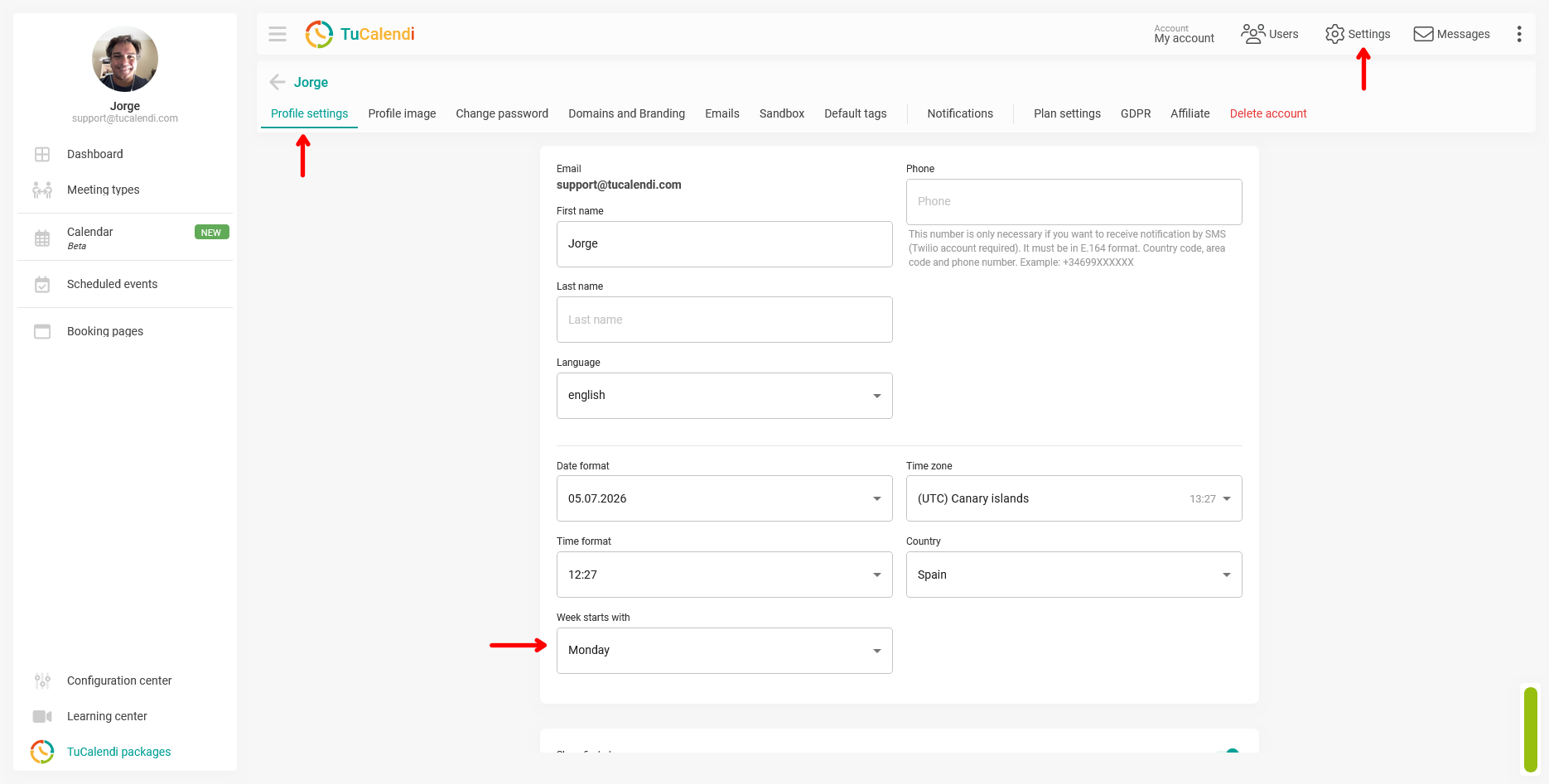Click the Booking pages window icon
The image size is (1549, 784).
click(x=42, y=331)
